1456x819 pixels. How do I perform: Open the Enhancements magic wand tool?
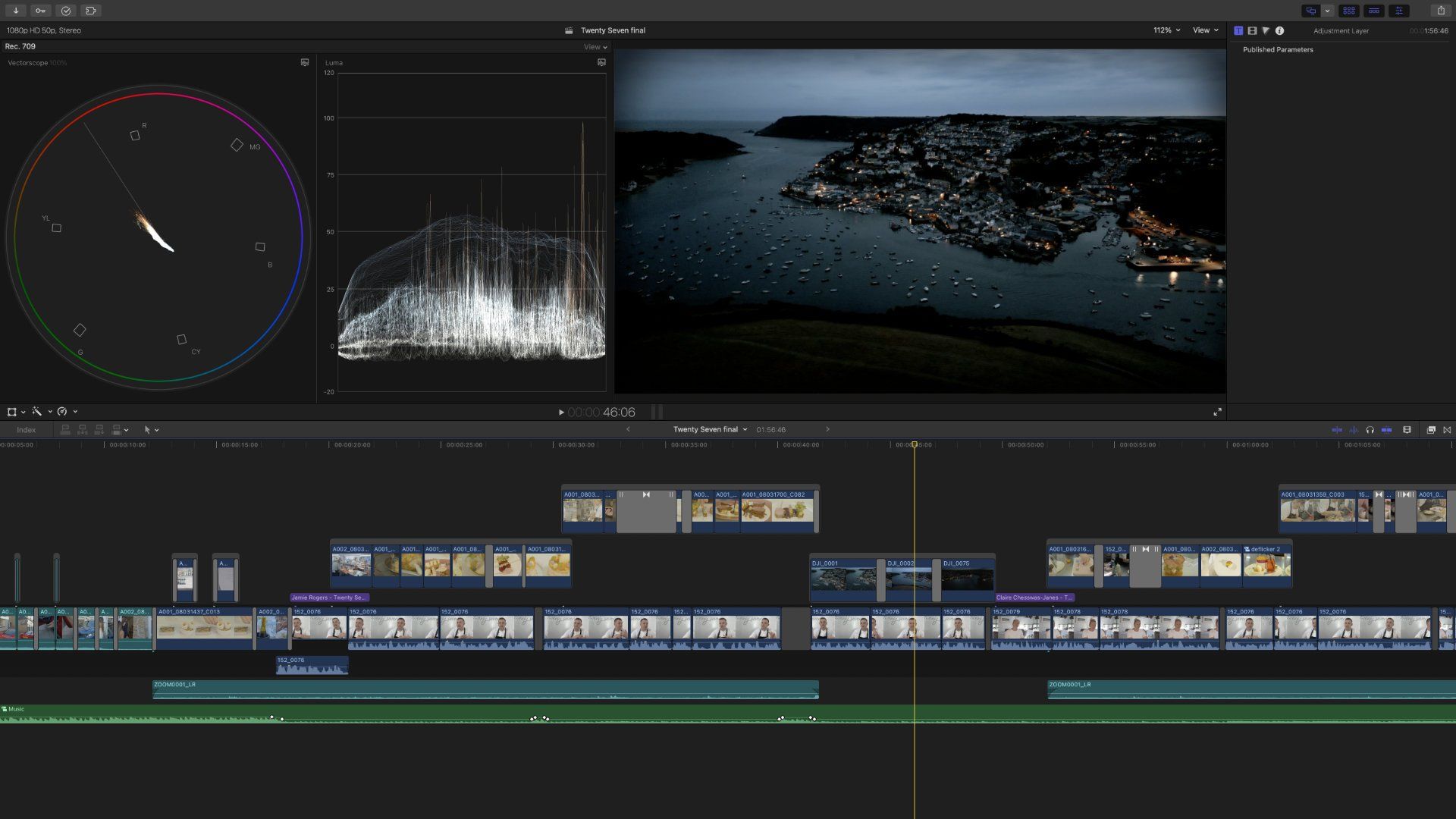click(x=37, y=412)
